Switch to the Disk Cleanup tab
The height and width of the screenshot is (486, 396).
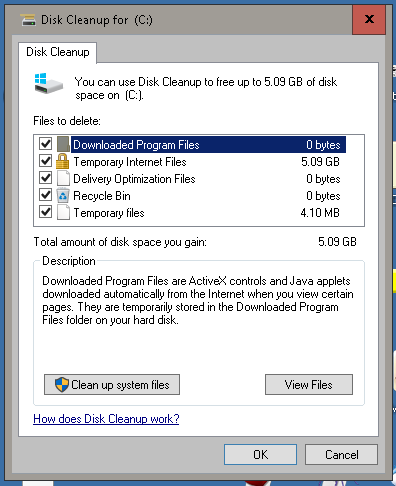(58, 52)
